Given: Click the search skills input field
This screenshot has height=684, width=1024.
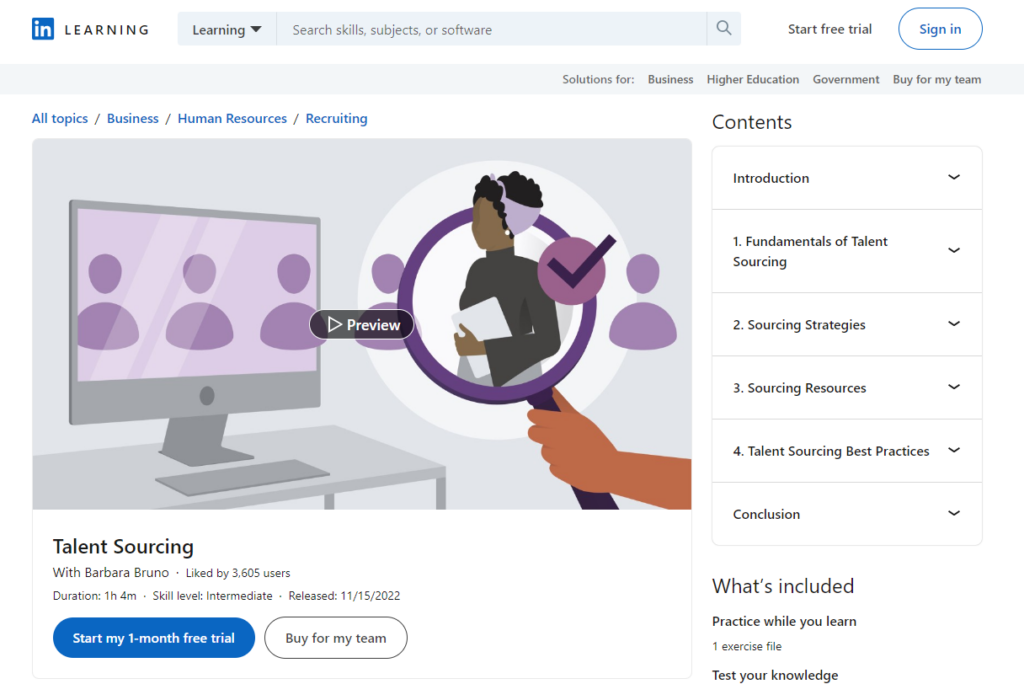Looking at the screenshot, I should (x=491, y=29).
